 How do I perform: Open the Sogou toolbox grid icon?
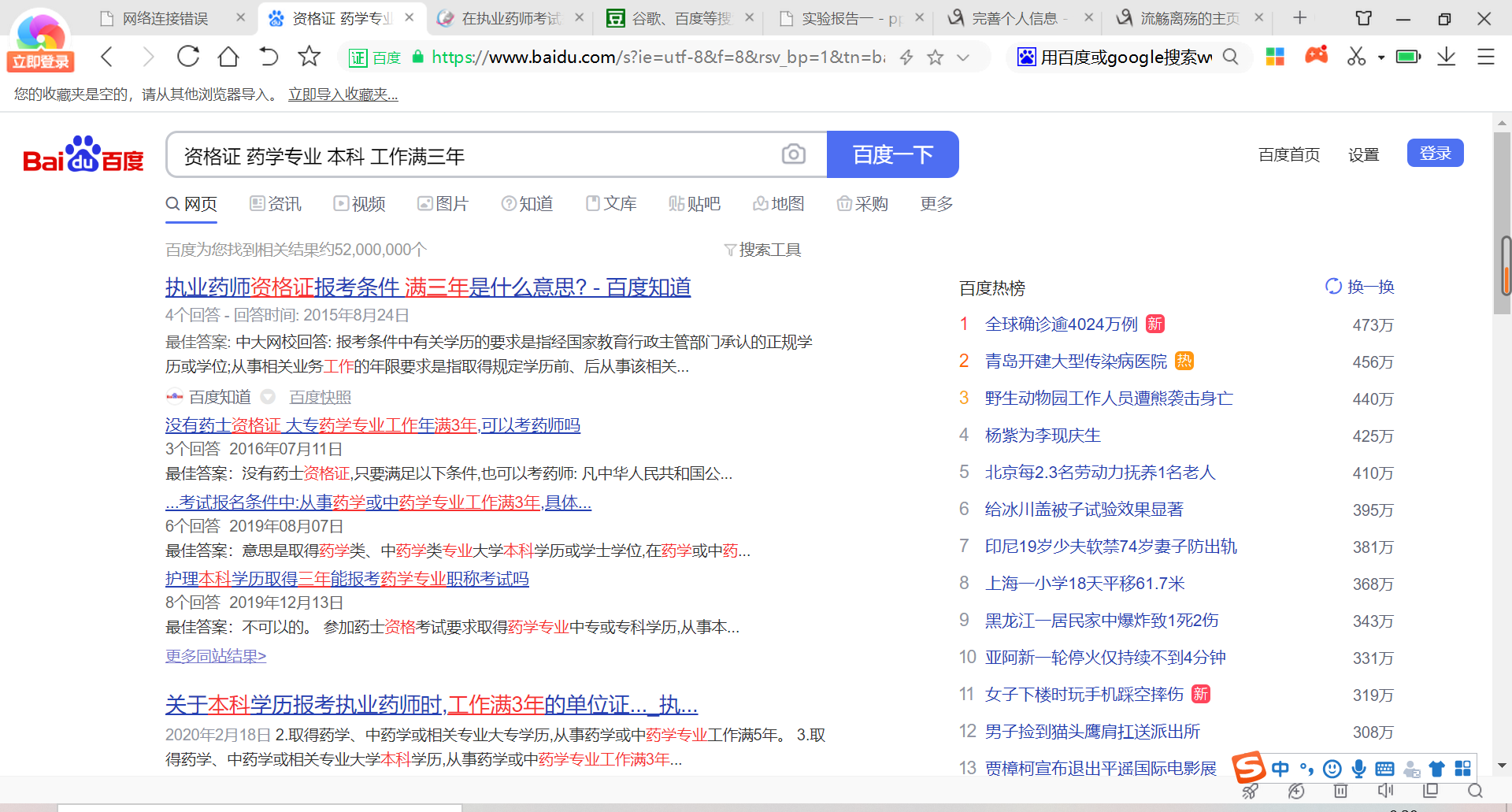(x=1463, y=769)
